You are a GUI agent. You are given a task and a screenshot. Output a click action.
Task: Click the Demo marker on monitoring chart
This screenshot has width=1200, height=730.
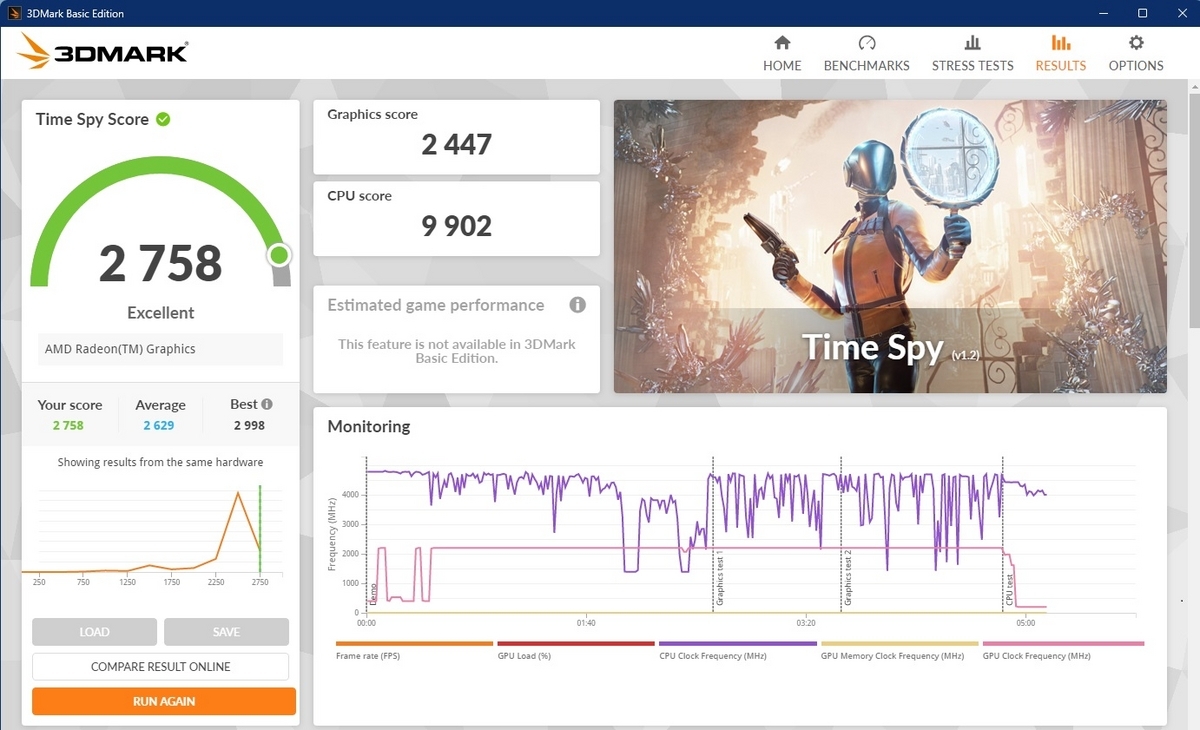tap(375, 594)
